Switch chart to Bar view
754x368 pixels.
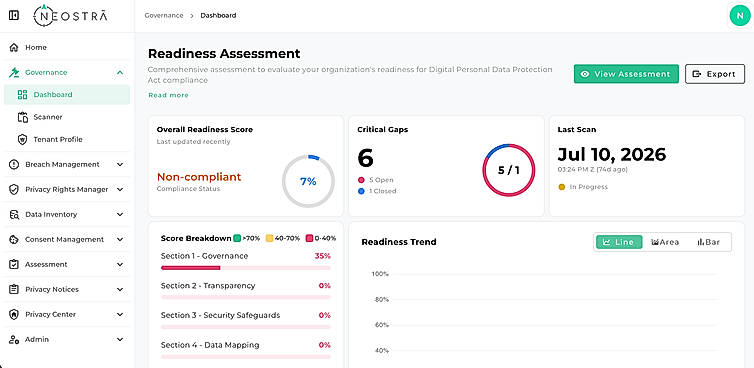click(x=709, y=242)
